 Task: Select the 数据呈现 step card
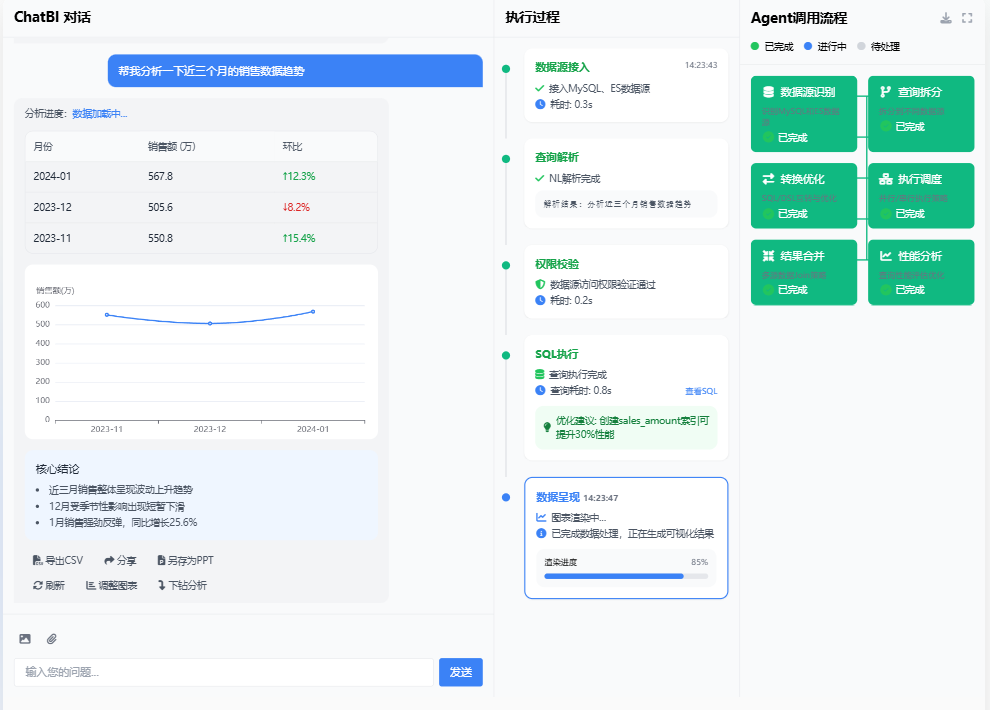(x=626, y=537)
